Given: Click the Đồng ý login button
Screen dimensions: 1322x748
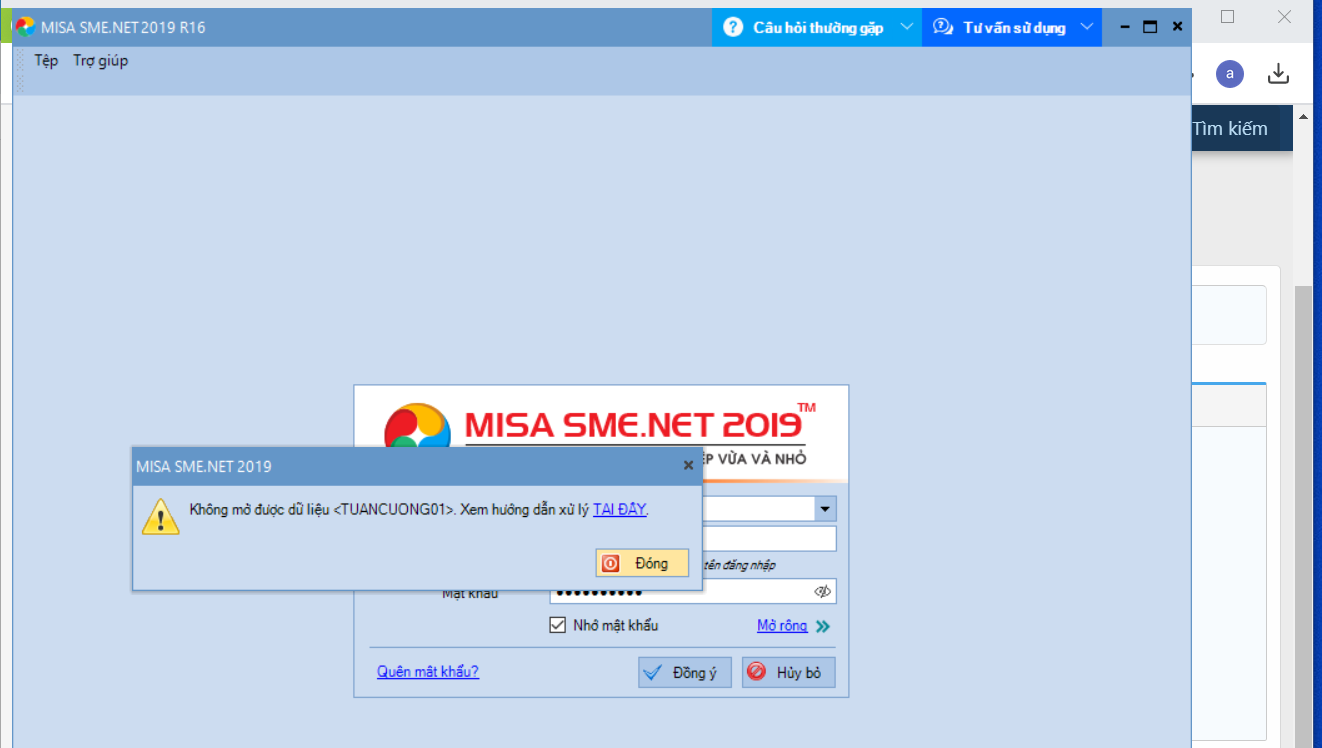Looking at the screenshot, I should (685, 673).
